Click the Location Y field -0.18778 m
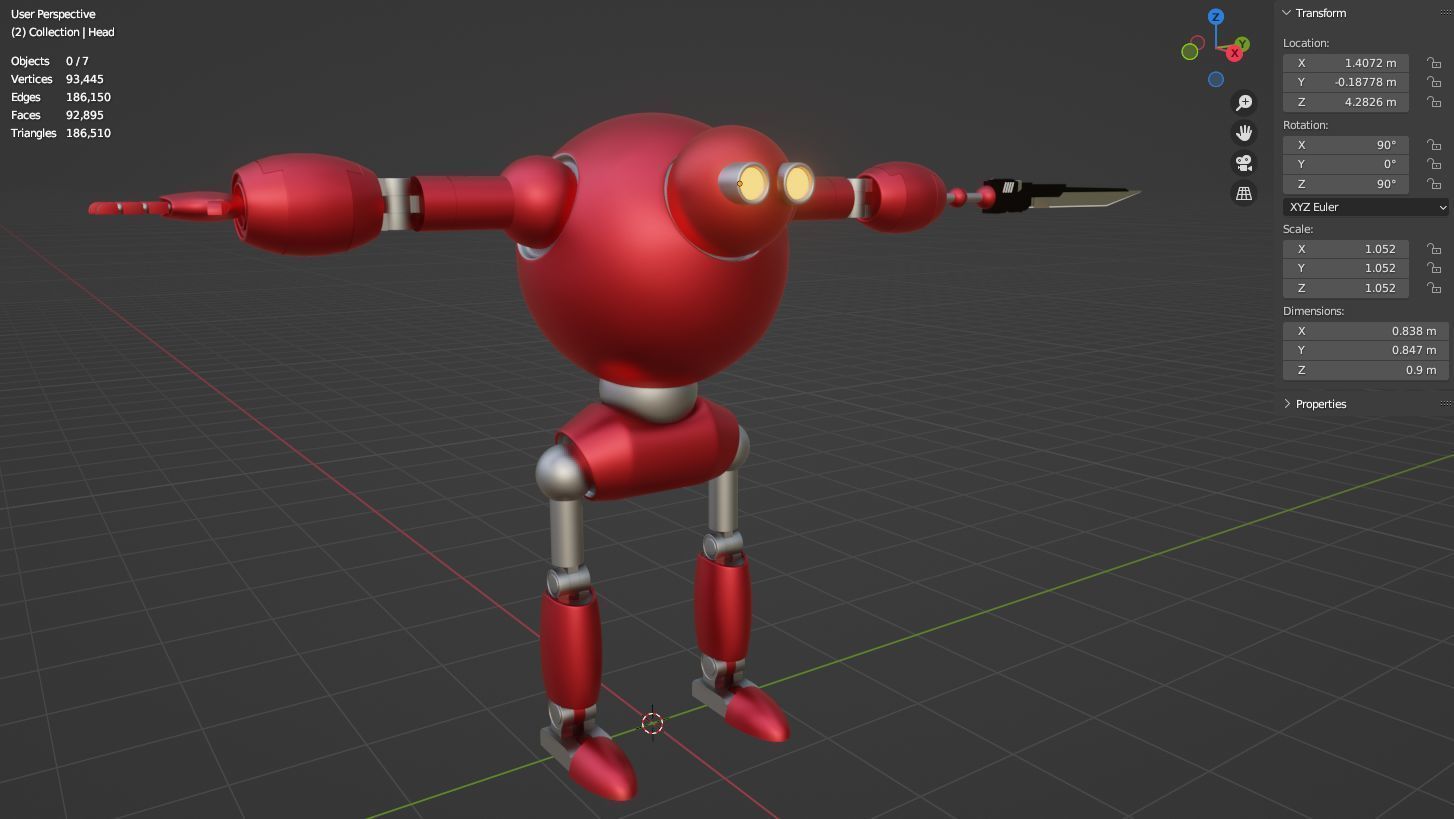This screenshot has height=819, width=1454. tap(1346, 82)
